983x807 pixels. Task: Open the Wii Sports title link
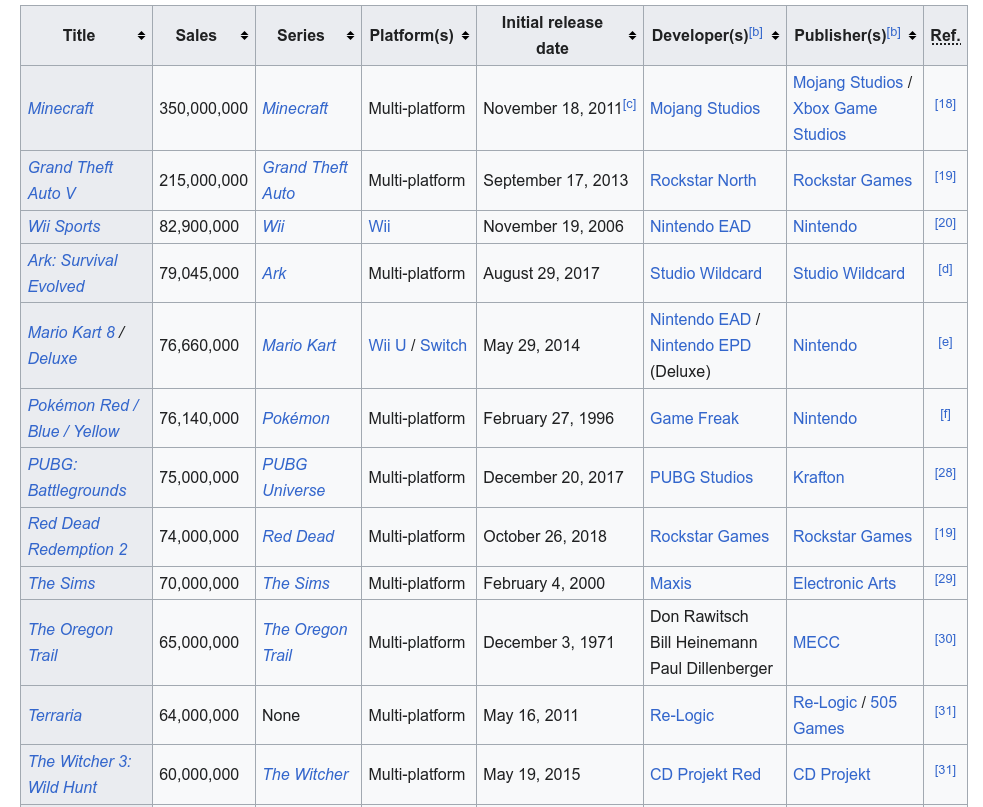point(64,226)
